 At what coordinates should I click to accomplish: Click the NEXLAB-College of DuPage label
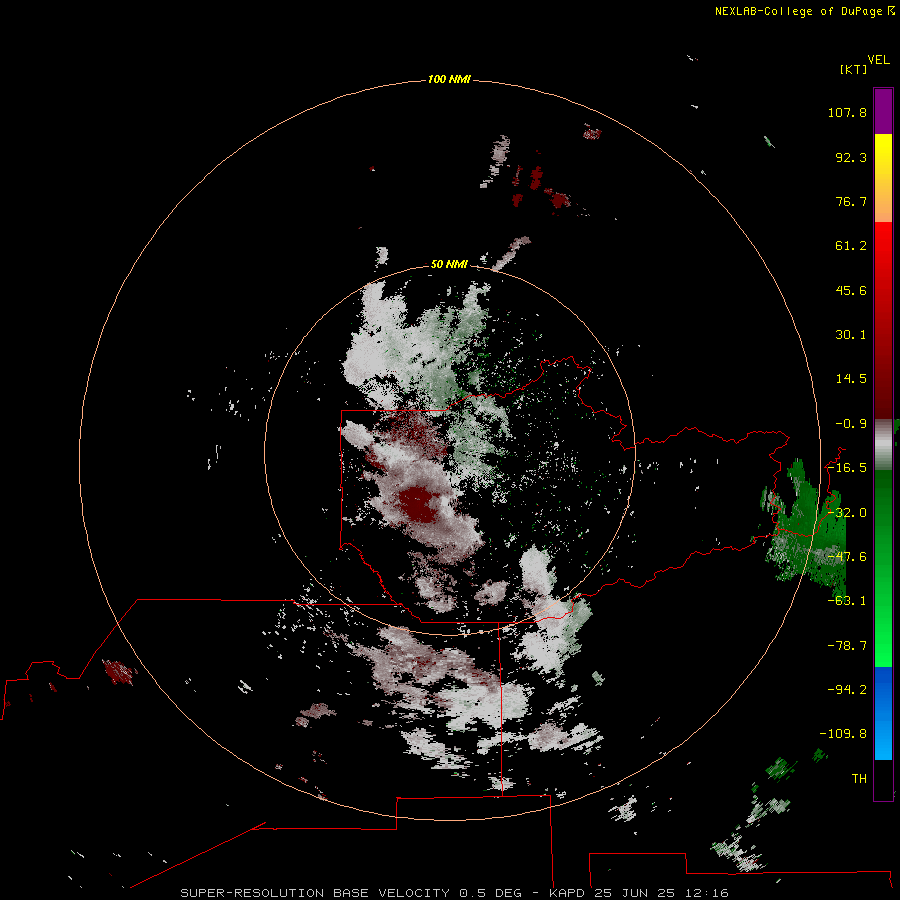798,11
